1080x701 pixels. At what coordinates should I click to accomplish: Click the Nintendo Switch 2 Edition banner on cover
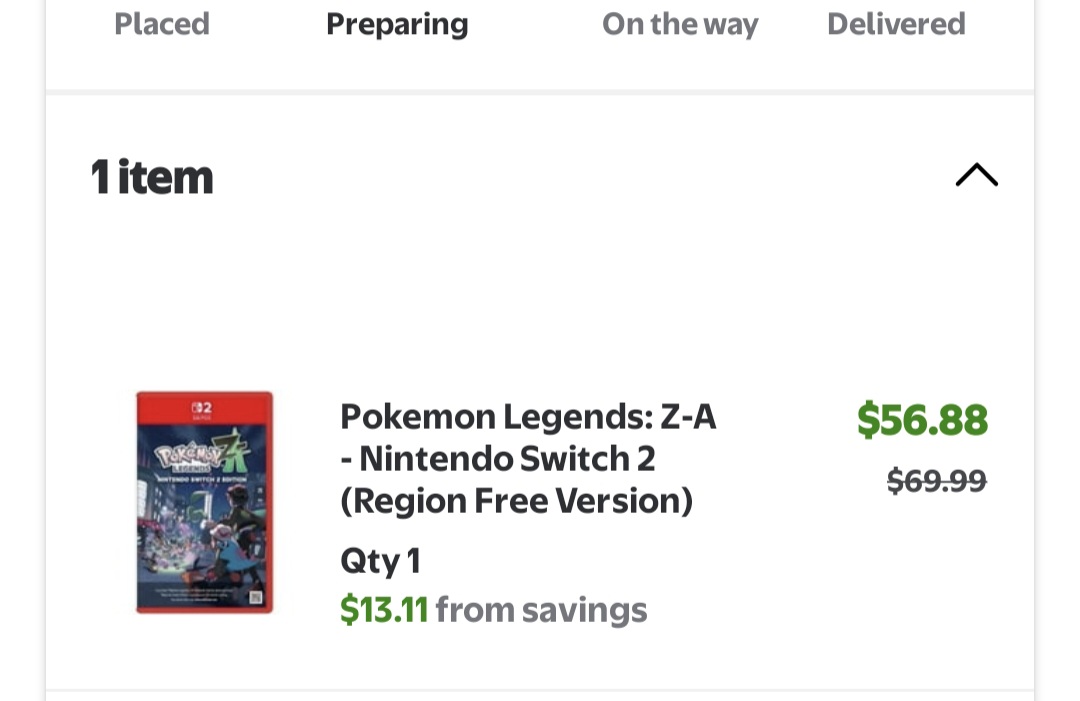click(202, 478)
